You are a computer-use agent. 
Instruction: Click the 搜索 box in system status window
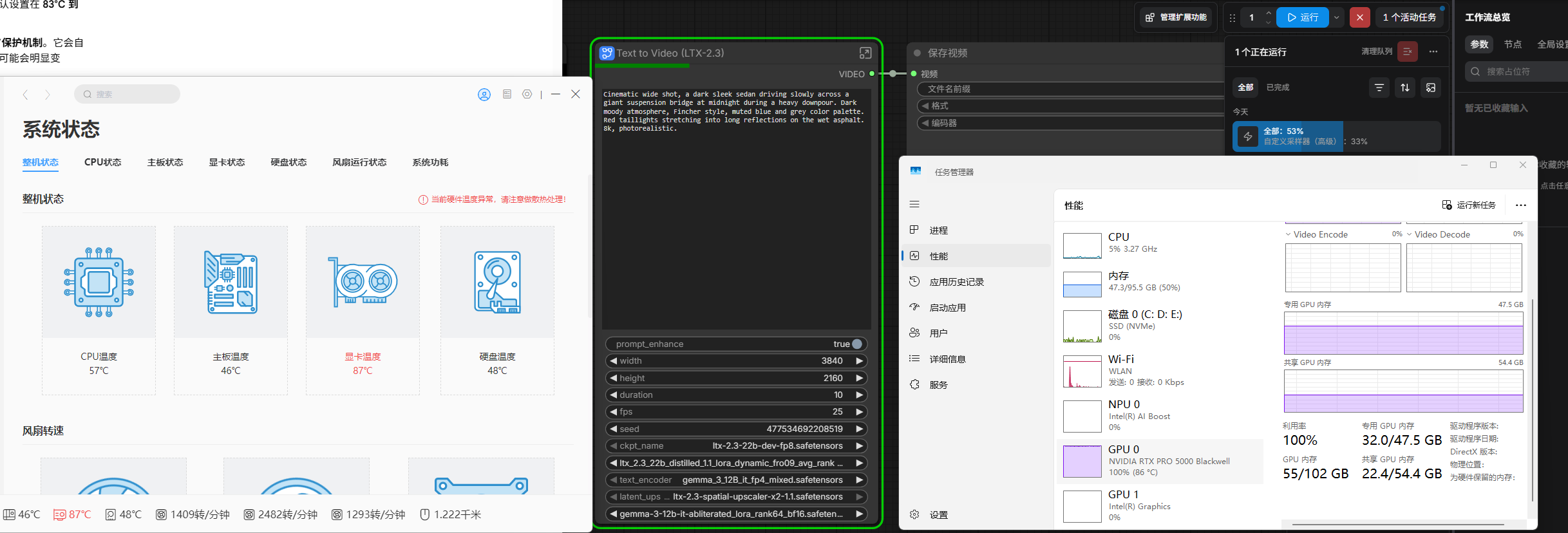click(127, 94)
